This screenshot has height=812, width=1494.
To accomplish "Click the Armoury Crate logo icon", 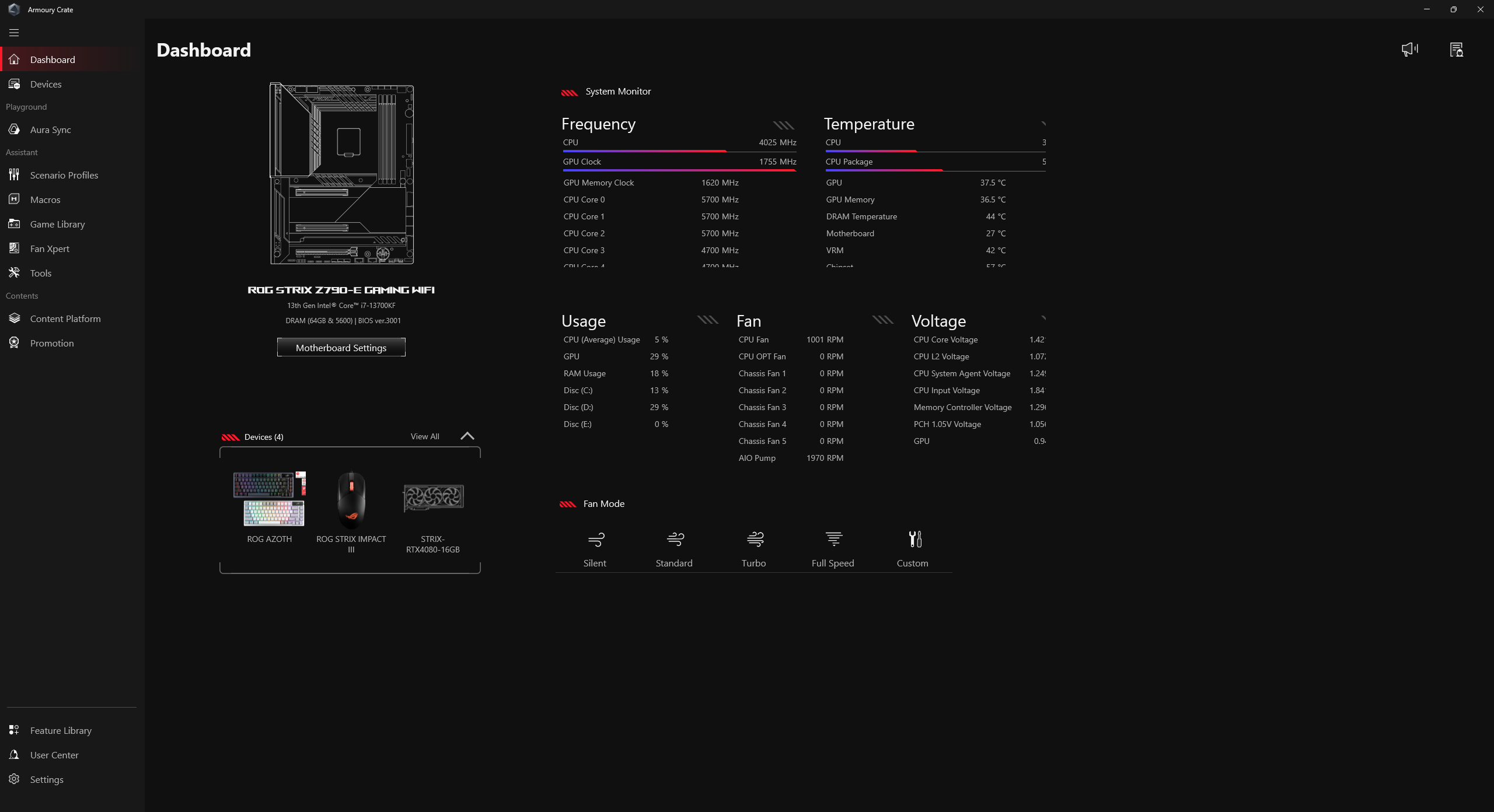I will [14, 9].
